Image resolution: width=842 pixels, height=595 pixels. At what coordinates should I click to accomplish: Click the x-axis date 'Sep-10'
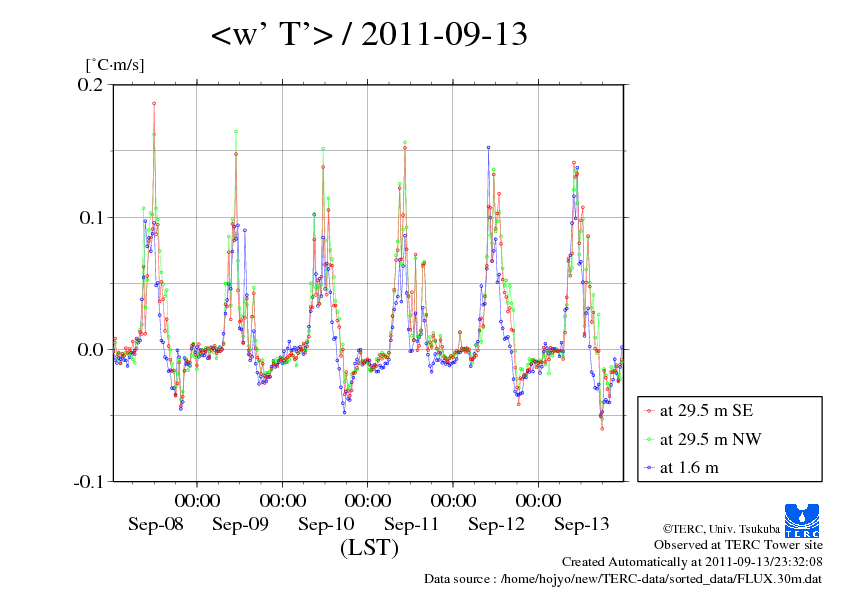pos(326,524)
